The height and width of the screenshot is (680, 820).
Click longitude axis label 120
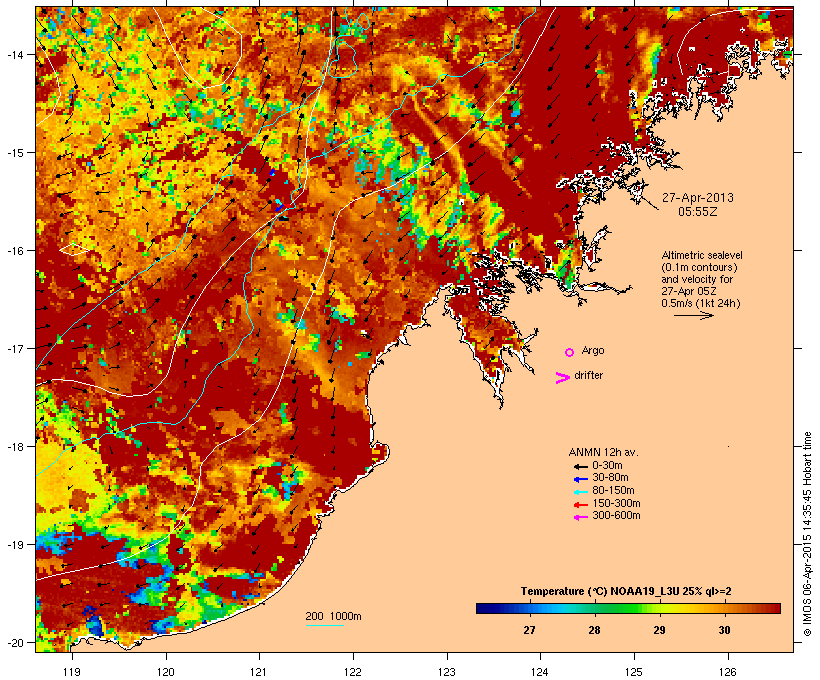(166, 672)
